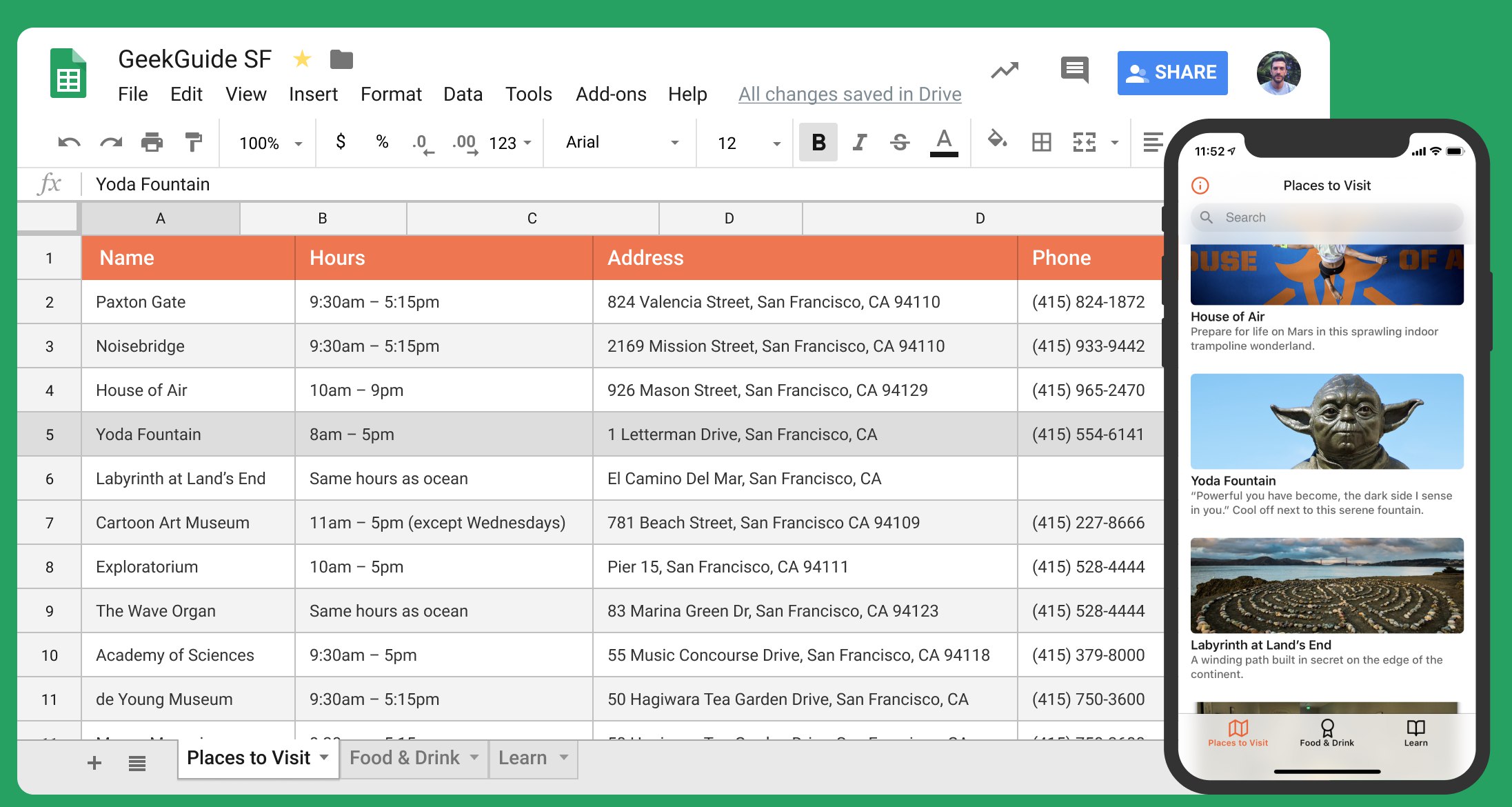Viewport: 1512px width, 807px height.
Task: Click the 'Exploratorium' cell
Action: [x=188, y=567]
